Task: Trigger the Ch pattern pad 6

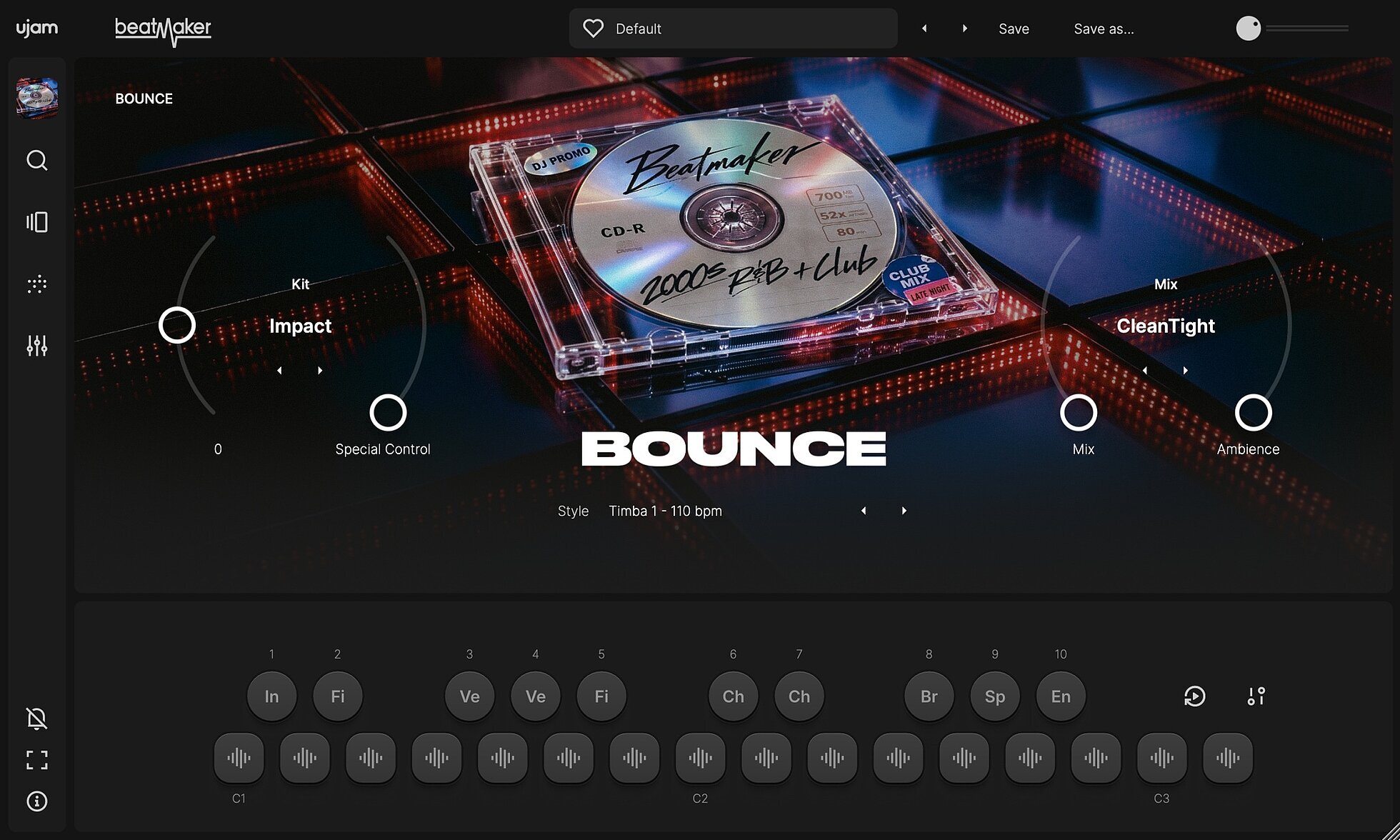Action: (733, 696)
